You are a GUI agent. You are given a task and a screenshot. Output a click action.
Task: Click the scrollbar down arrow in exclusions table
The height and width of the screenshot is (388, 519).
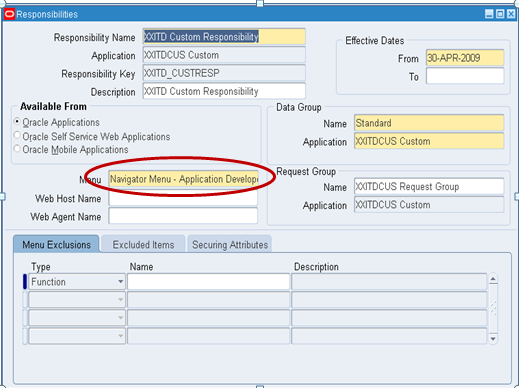(493, 339)
